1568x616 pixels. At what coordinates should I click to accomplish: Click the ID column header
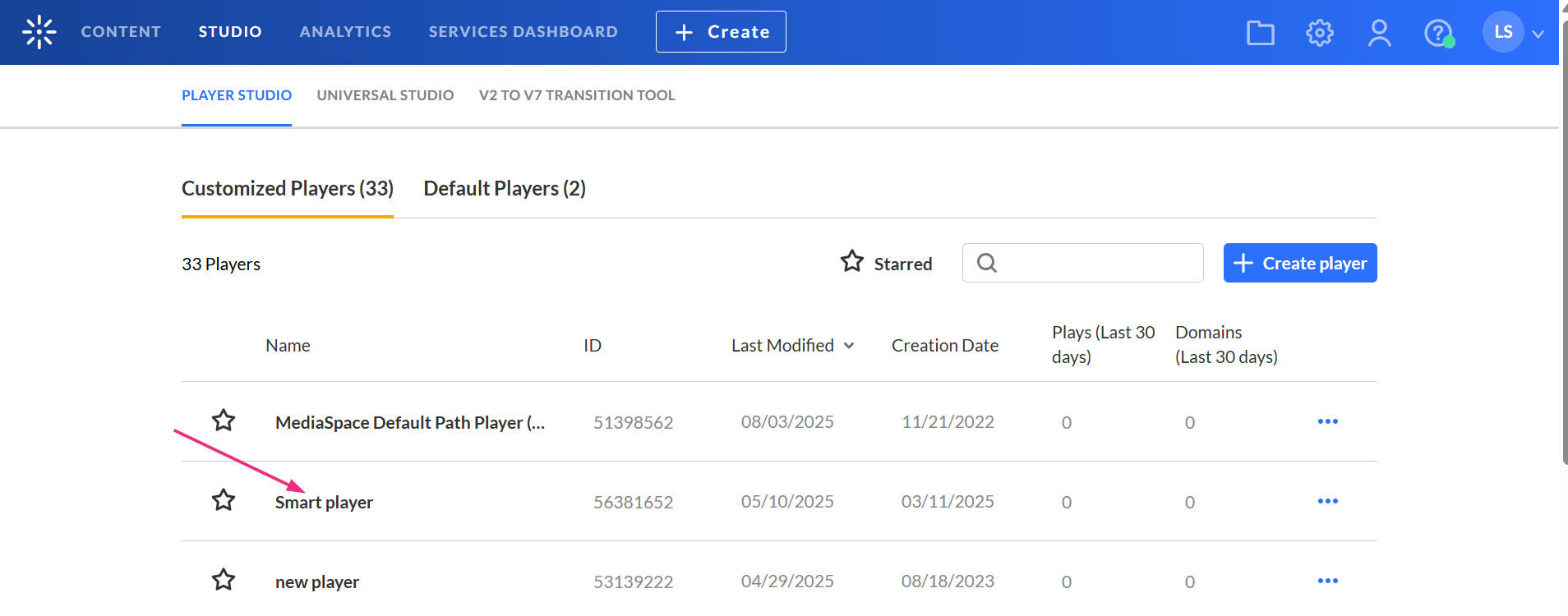pyautogui.click(x=593, y=346)
